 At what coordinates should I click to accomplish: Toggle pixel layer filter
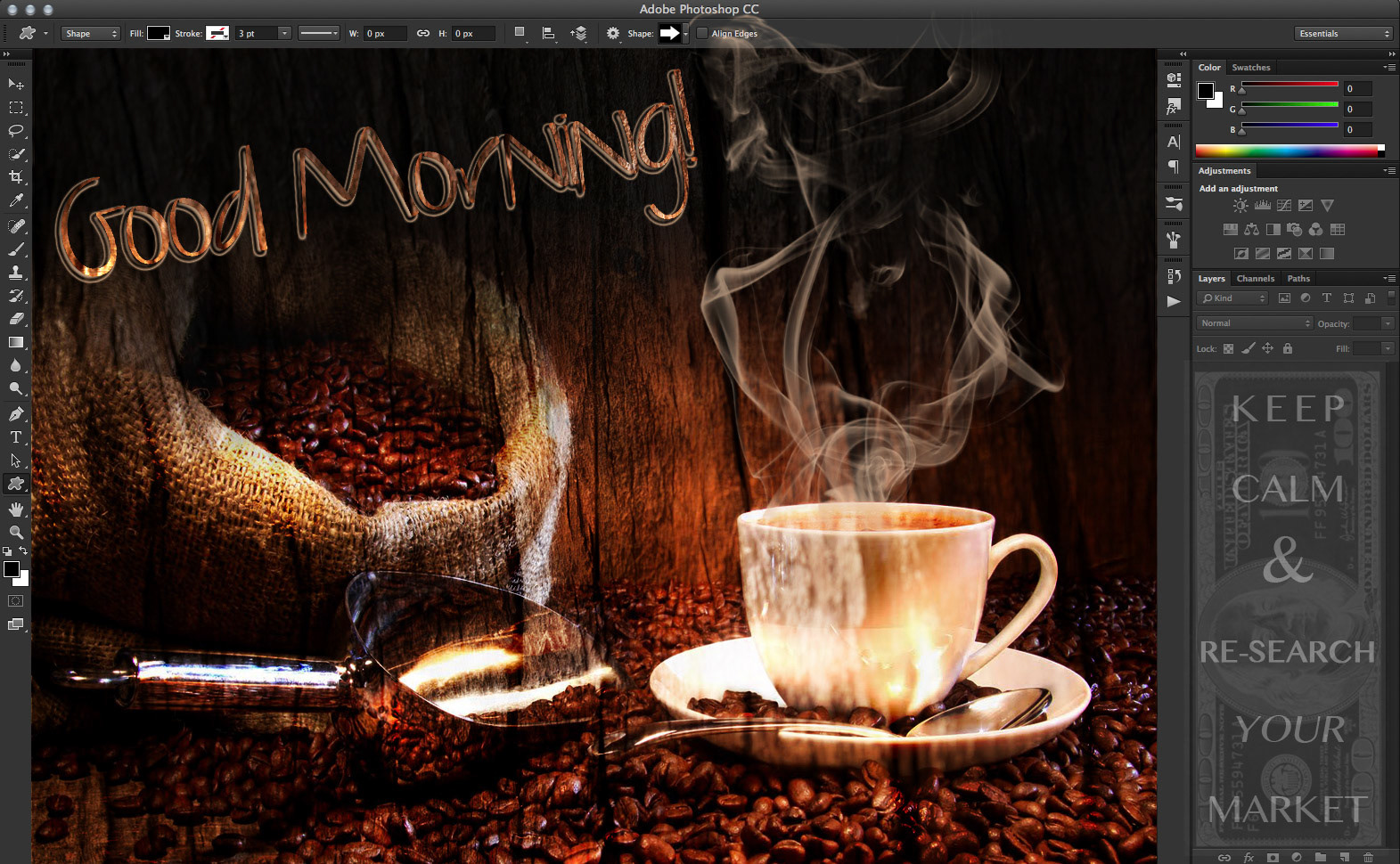pyautogui.click(x=1284, y=298)
